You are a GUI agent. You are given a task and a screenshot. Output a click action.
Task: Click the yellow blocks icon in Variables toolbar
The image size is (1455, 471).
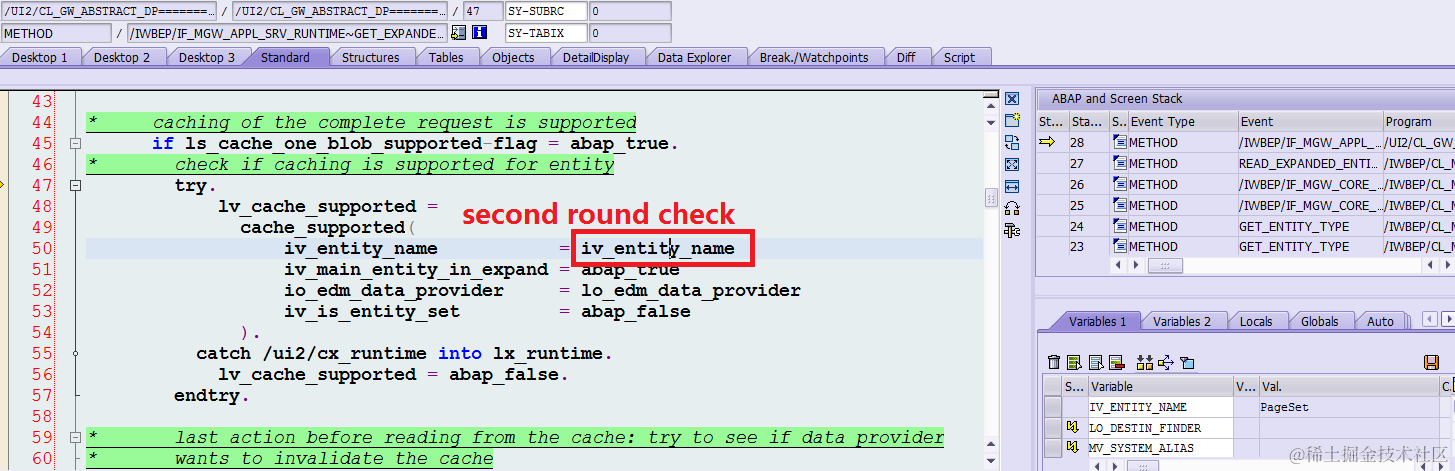click(1145, 362)
